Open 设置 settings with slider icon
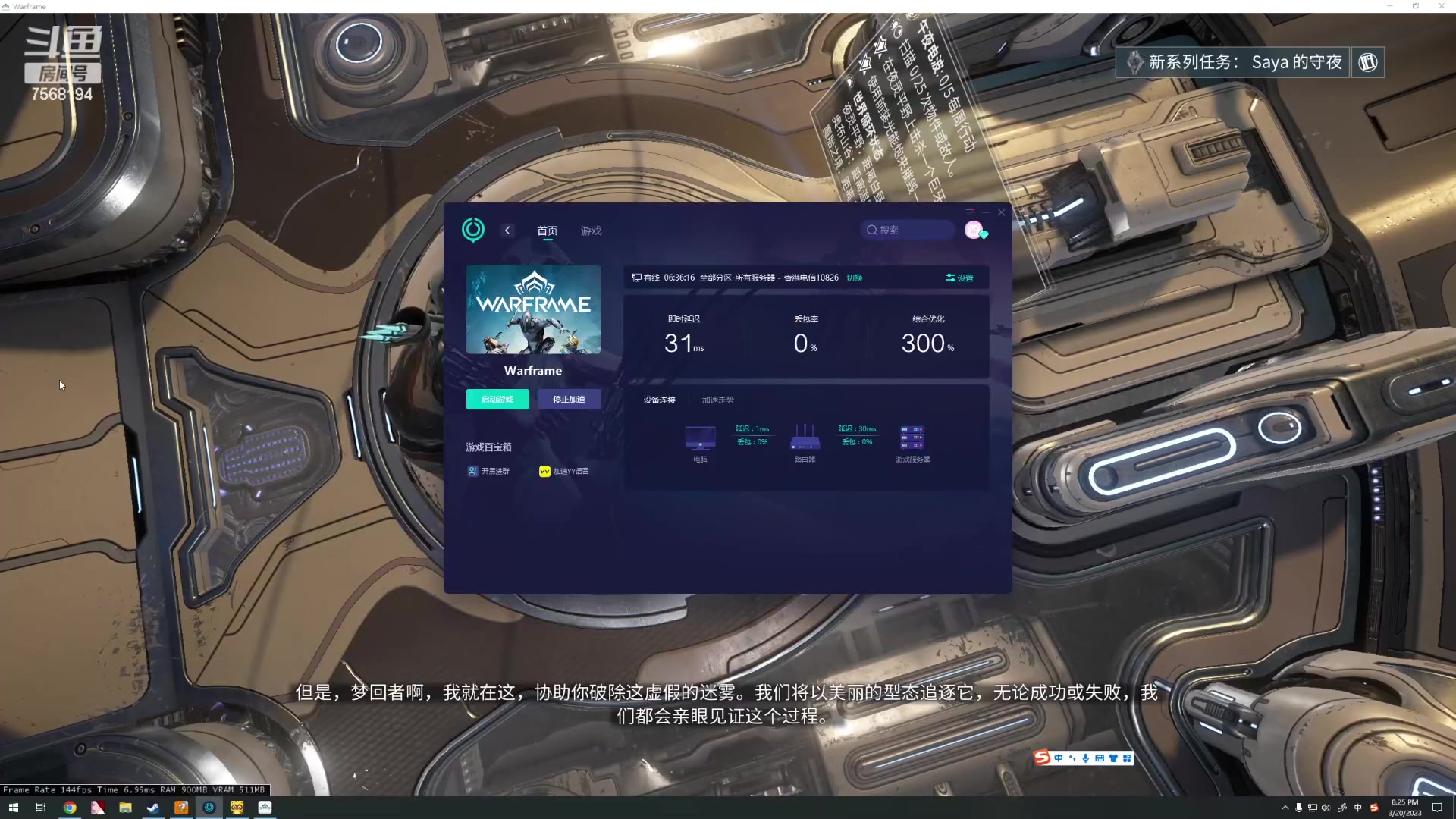This screenshot has width=1456, height=819. tap(959, 278)
